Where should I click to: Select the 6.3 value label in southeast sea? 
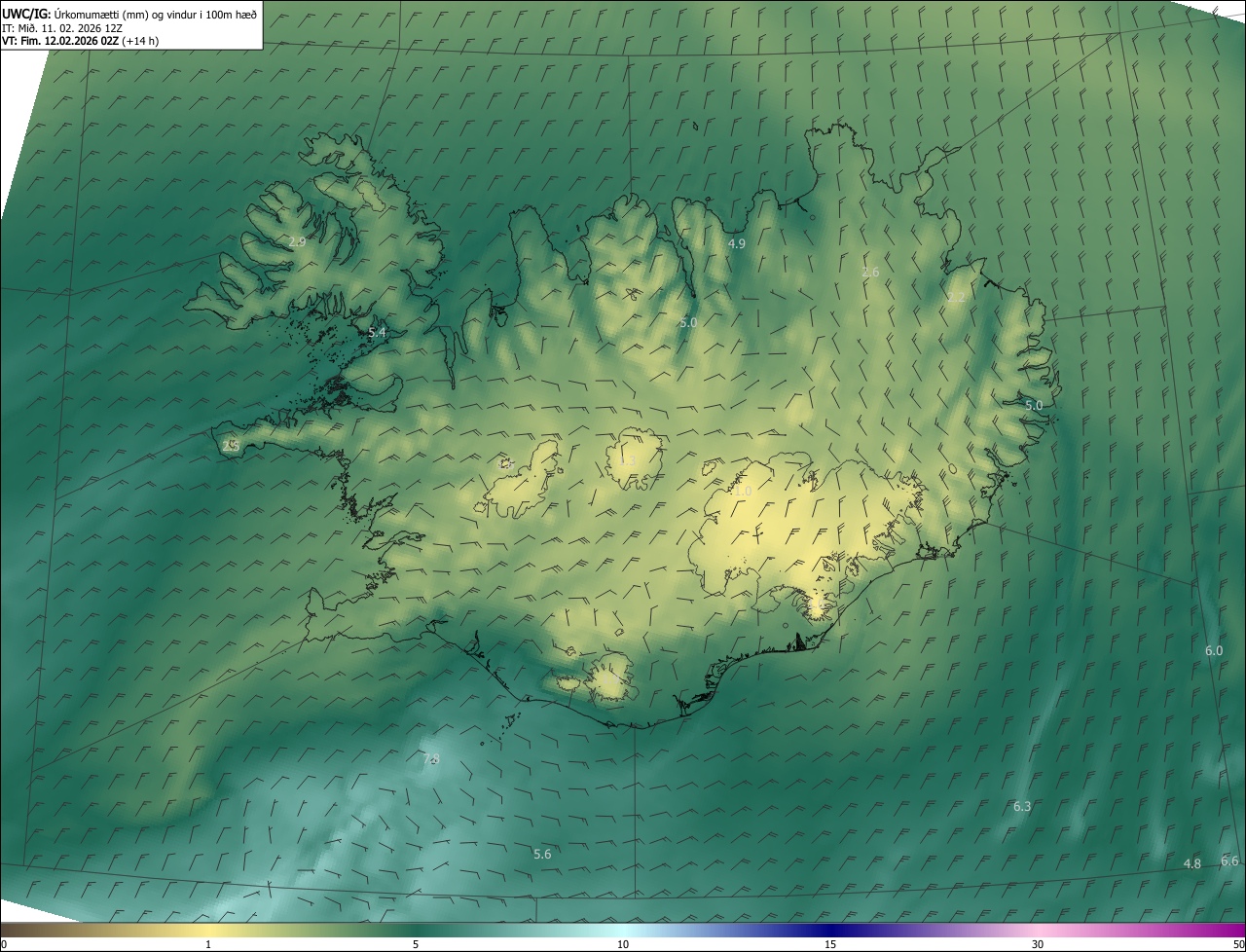pos(1021,806)
